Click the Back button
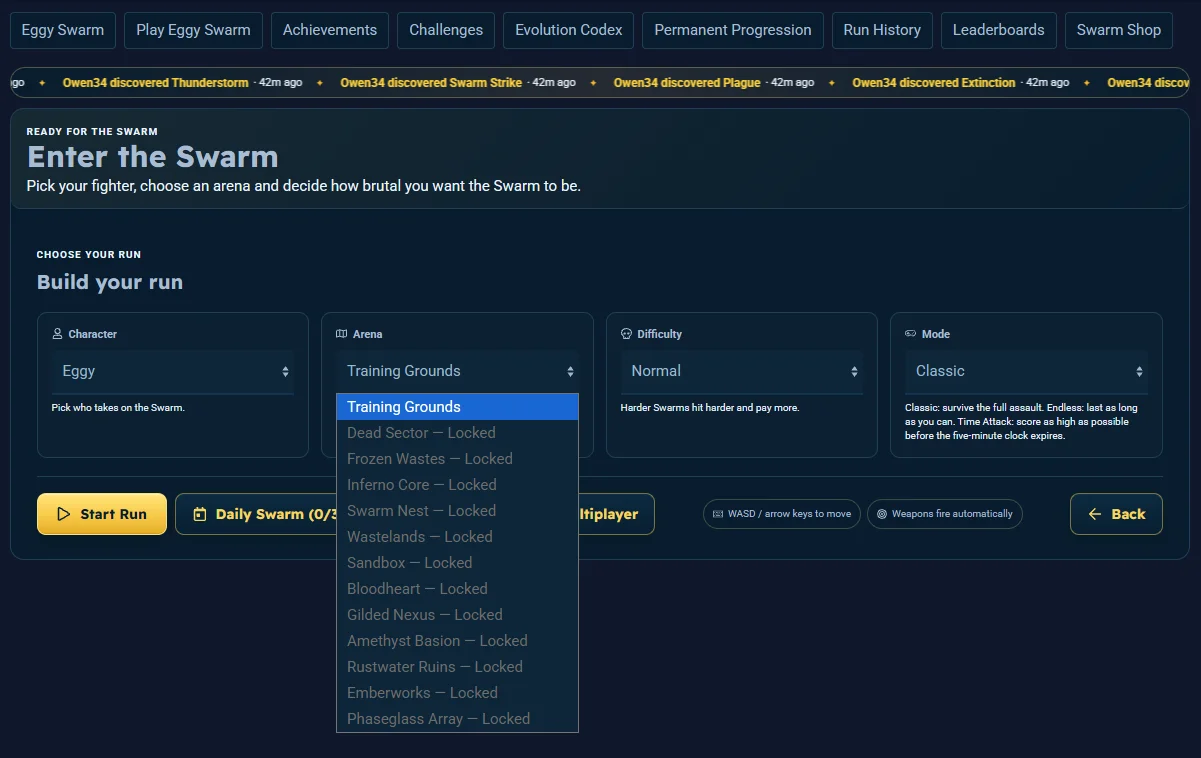Screen dimensions: 1201x758 (1116, 514)
